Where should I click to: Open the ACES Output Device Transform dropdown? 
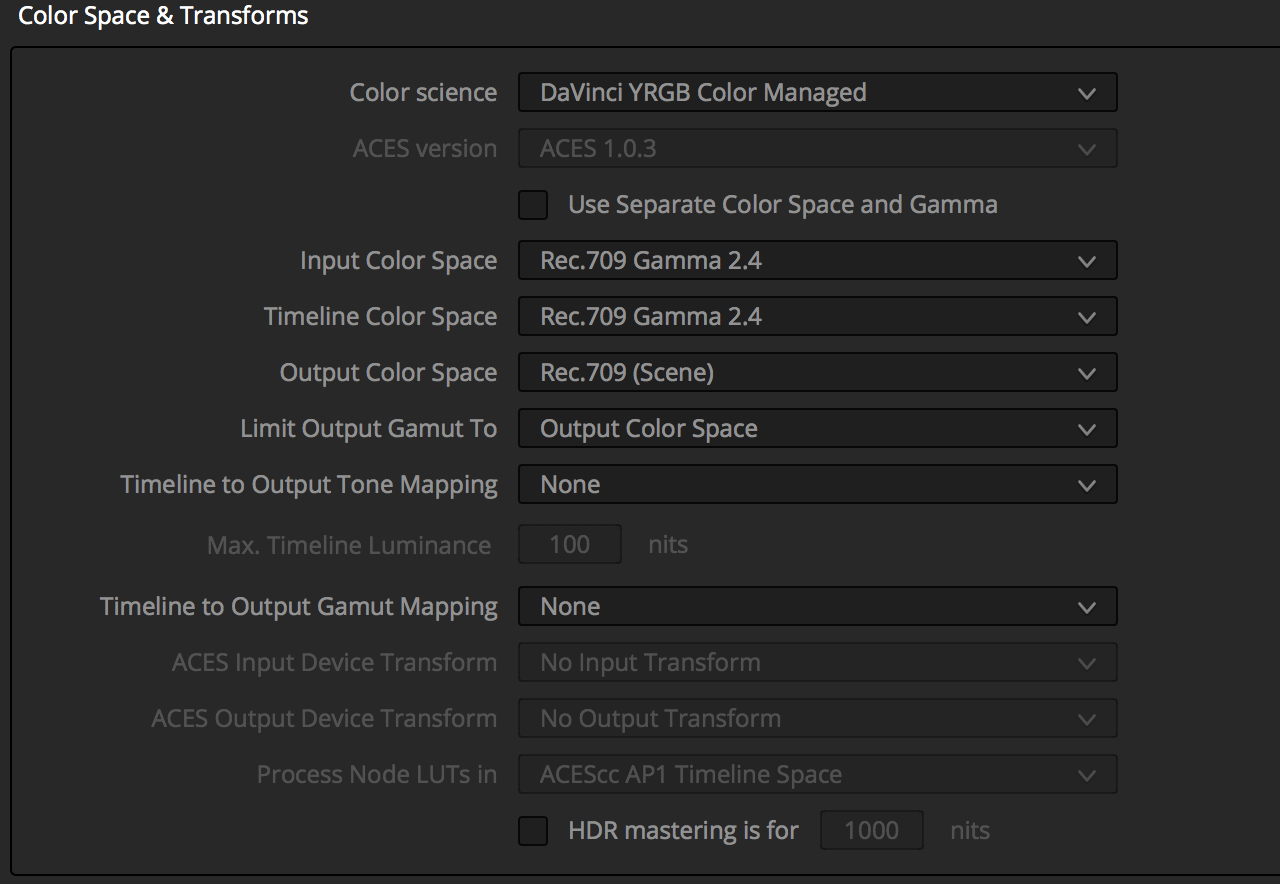[x=817, y=718]
